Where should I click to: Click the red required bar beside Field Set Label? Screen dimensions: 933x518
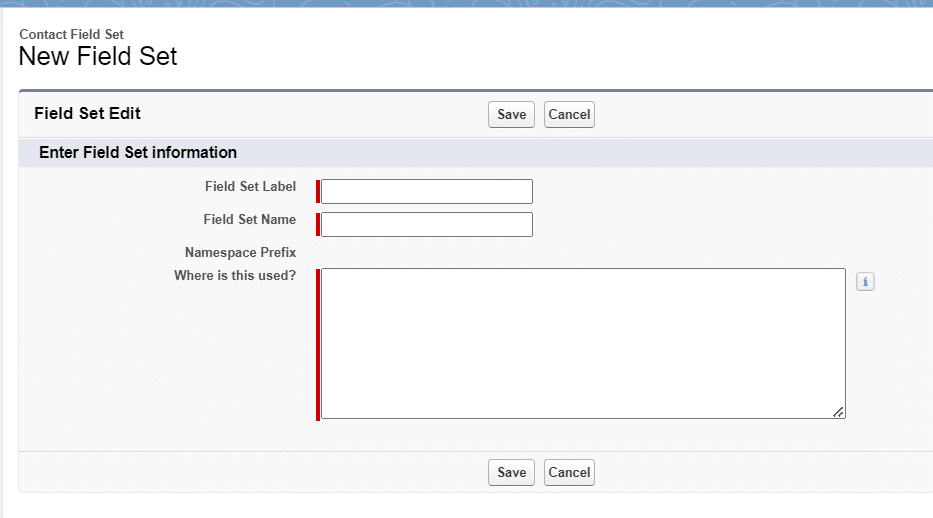pyautogui.click(x=318, y=192)
